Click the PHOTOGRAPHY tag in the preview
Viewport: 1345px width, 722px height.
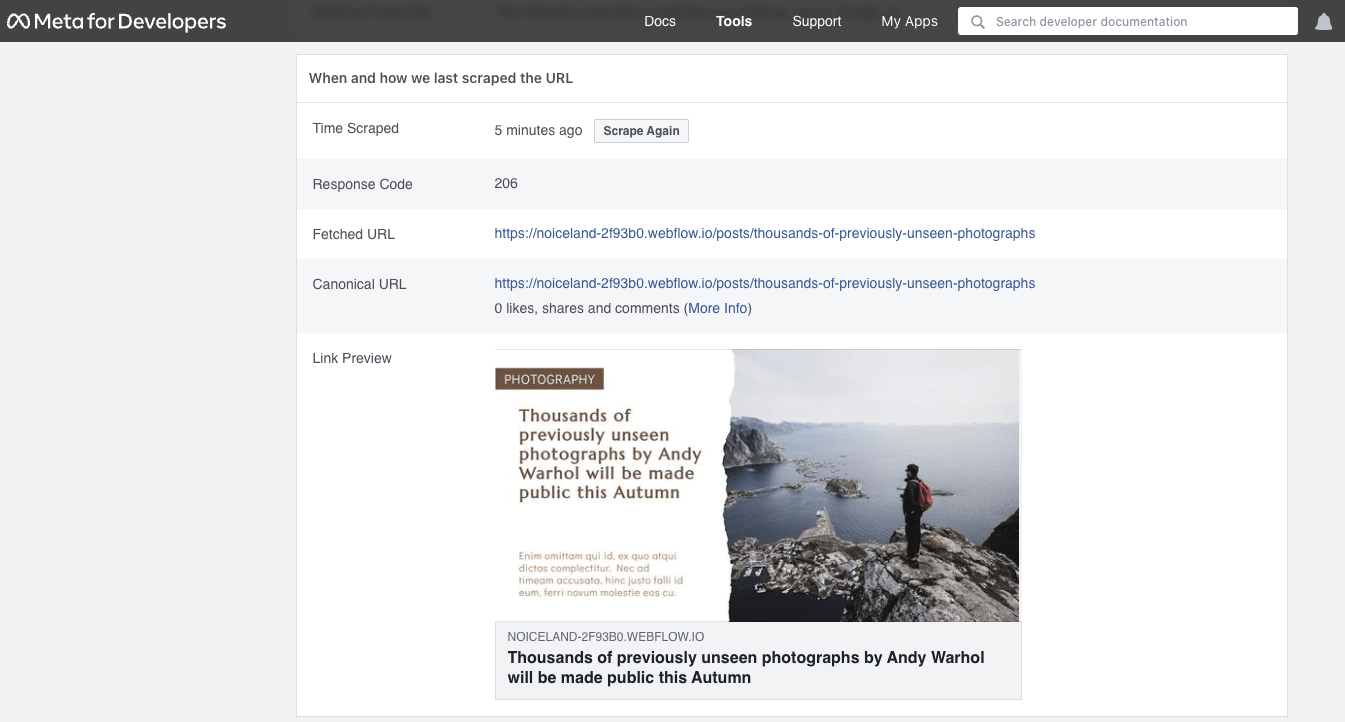tap(549, 379)
